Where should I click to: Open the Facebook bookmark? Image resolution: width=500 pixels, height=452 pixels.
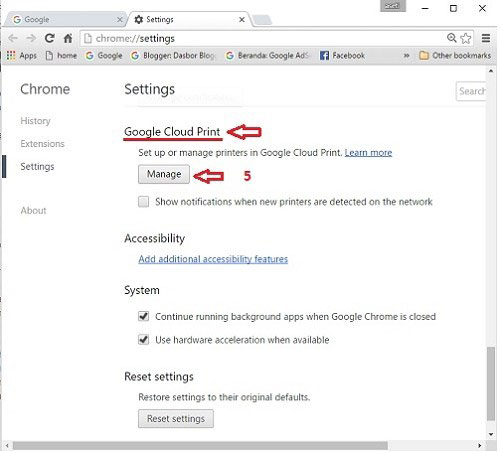coord(342,55)
